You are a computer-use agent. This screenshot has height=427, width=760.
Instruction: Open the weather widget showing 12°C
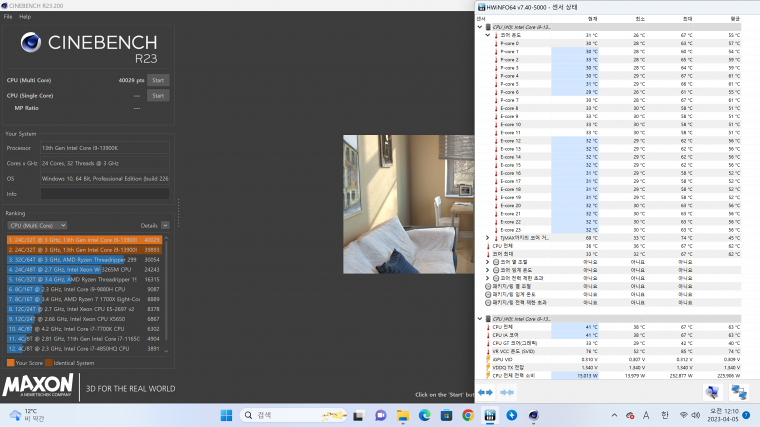tap(27, 415)
